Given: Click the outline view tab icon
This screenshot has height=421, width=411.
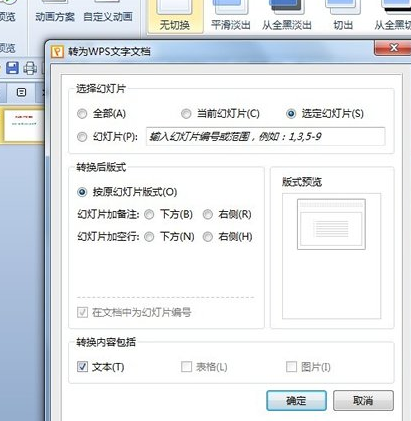Looking at the screenshot, I should [x=21, y=92].
